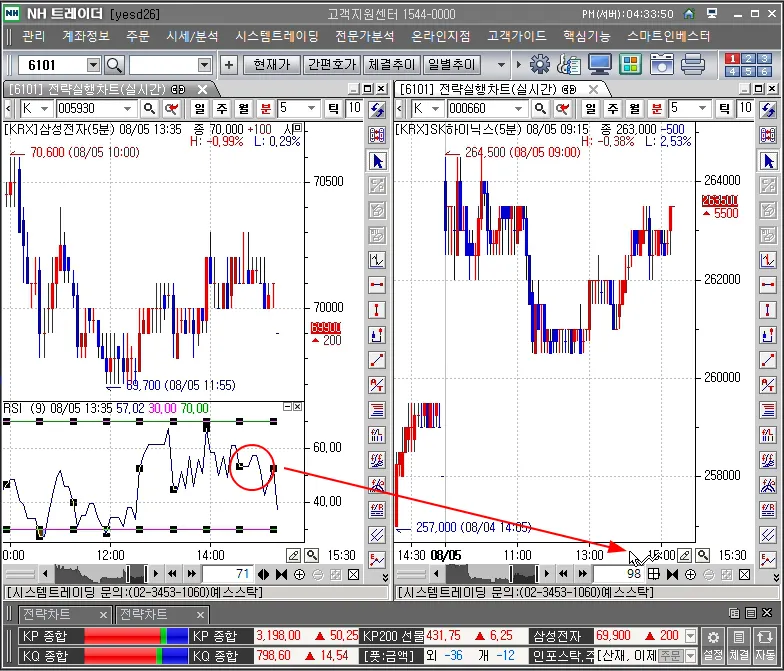This screenshot has height=671, width=784.
Task: Open the 시스템트레이딩 menu
Action: click(276, 36)
